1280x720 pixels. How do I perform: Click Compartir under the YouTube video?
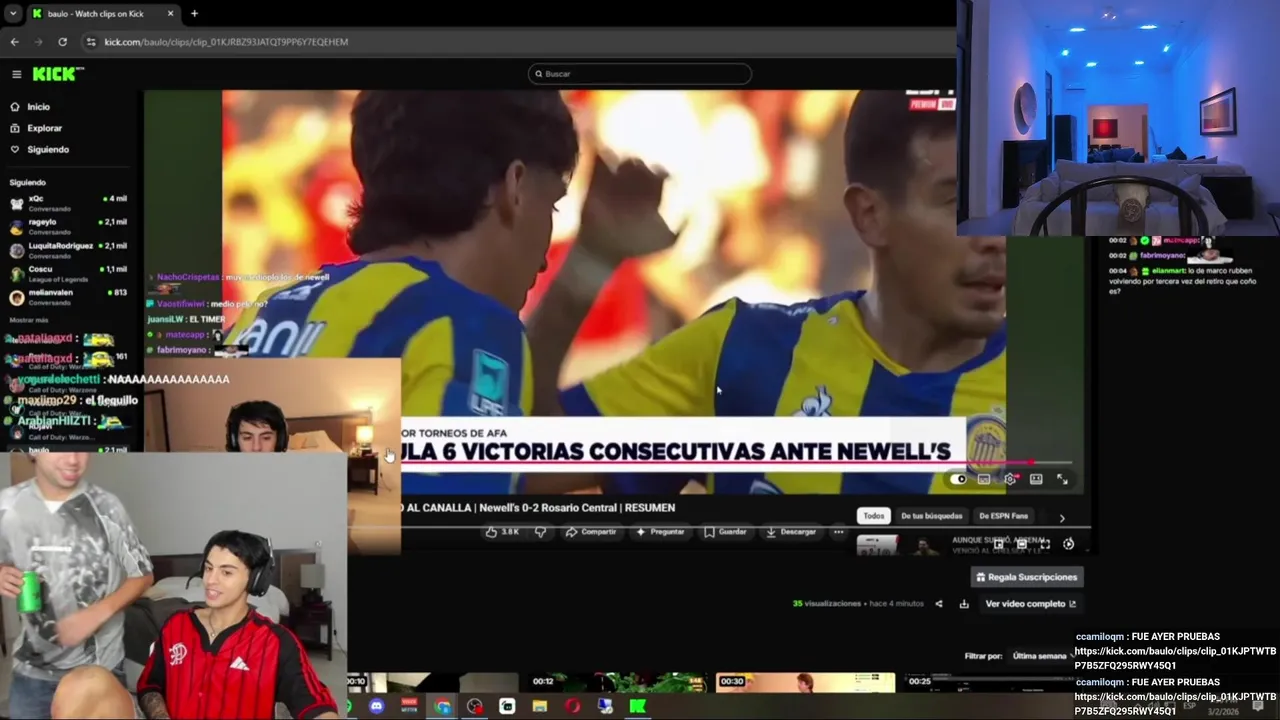click(590, 532)
